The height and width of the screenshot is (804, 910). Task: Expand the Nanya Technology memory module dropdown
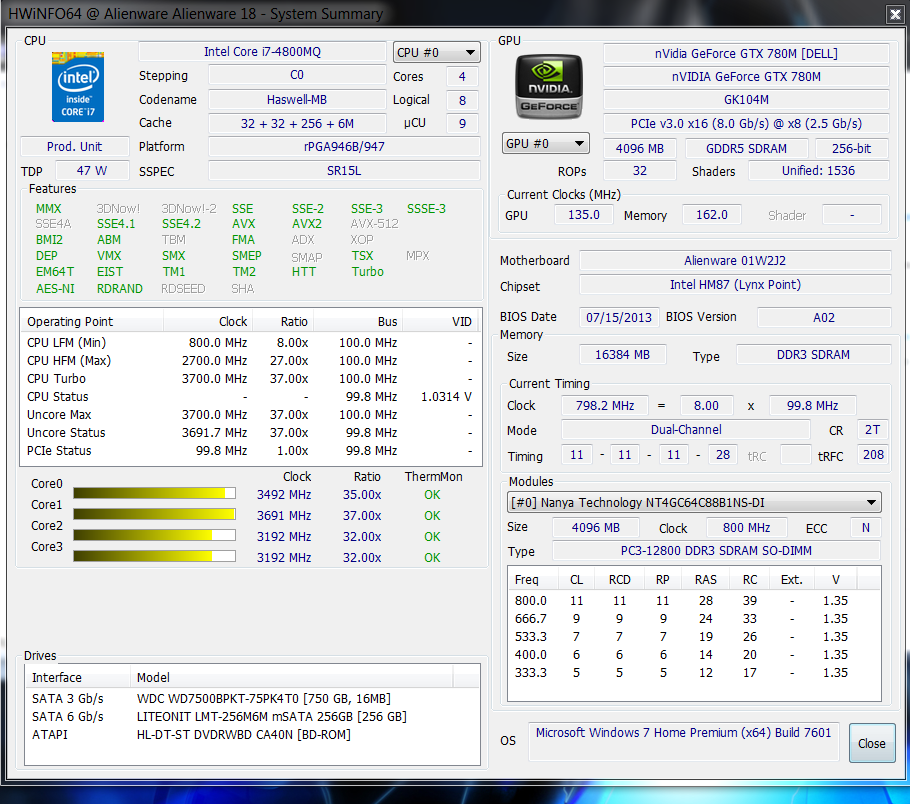click(694, 503)
